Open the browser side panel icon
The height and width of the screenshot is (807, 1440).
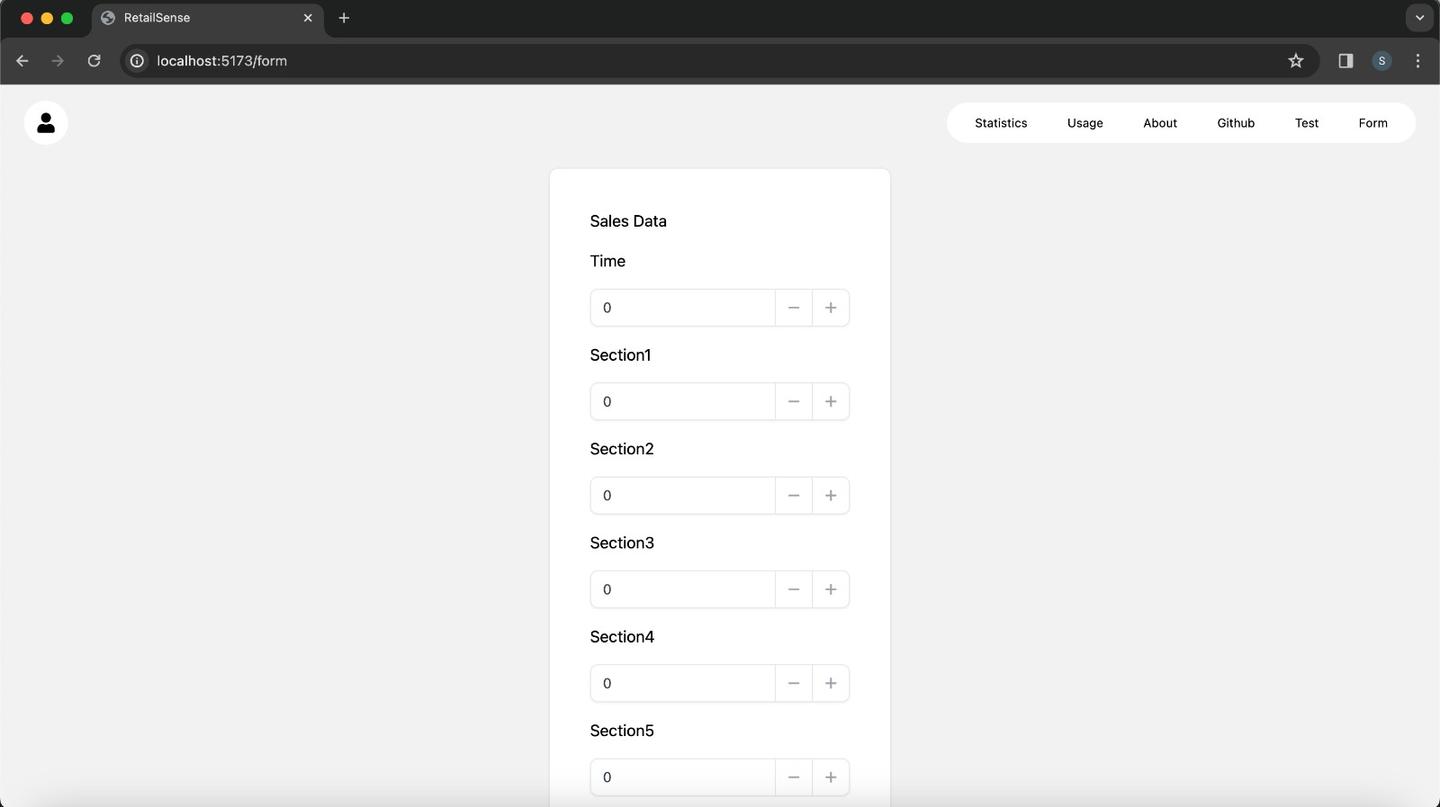[x=1346, y=61]
